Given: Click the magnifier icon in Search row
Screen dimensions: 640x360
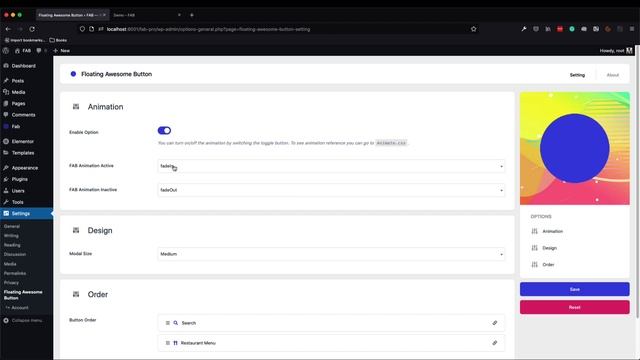Looking at the screenshot, I should tap(176, 323).
